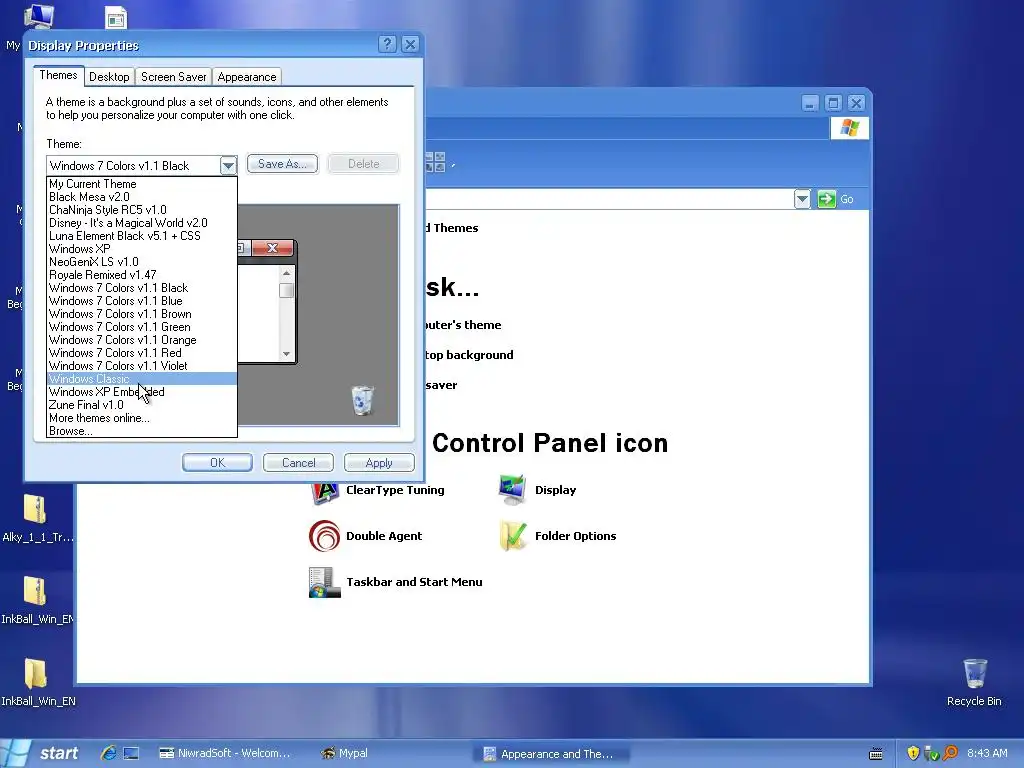Choose Windows Classic from theme list
Viewport: 1024px width, 768px height.
coord(142,379)
